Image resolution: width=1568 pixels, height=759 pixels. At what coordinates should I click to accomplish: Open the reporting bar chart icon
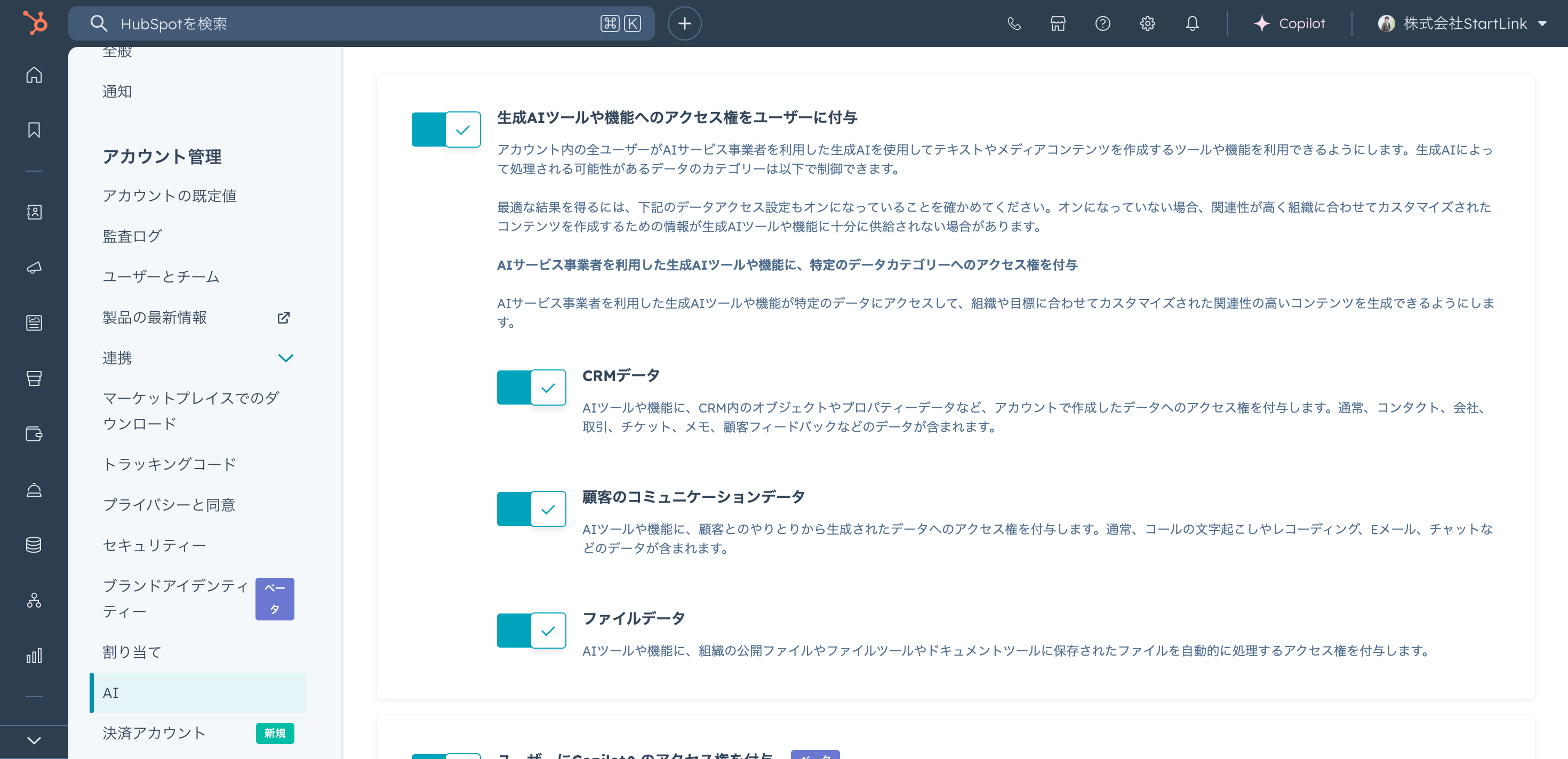click(x=34, y=656)
